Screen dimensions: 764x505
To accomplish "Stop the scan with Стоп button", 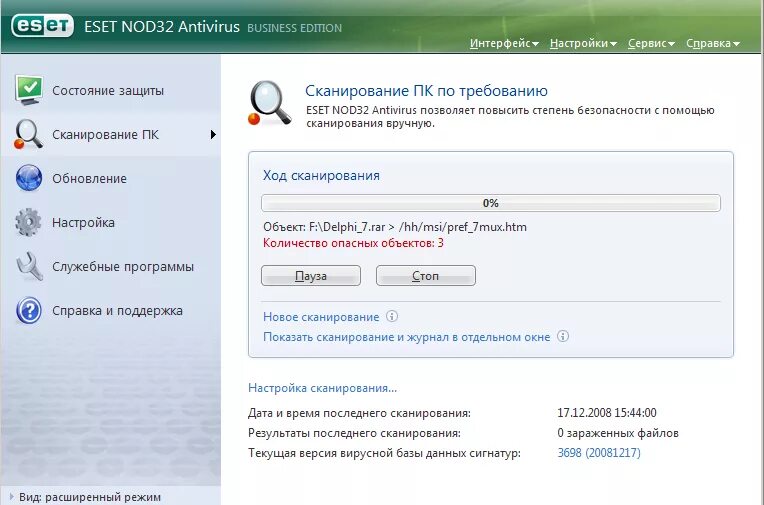I will [425, 275].
